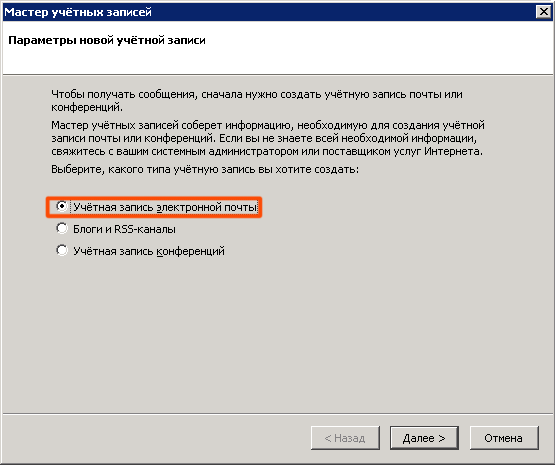This screenshot has height=465, width=555.
Task: Click the word Интернета ending the paragraph
Action: (x=453, y=151)
